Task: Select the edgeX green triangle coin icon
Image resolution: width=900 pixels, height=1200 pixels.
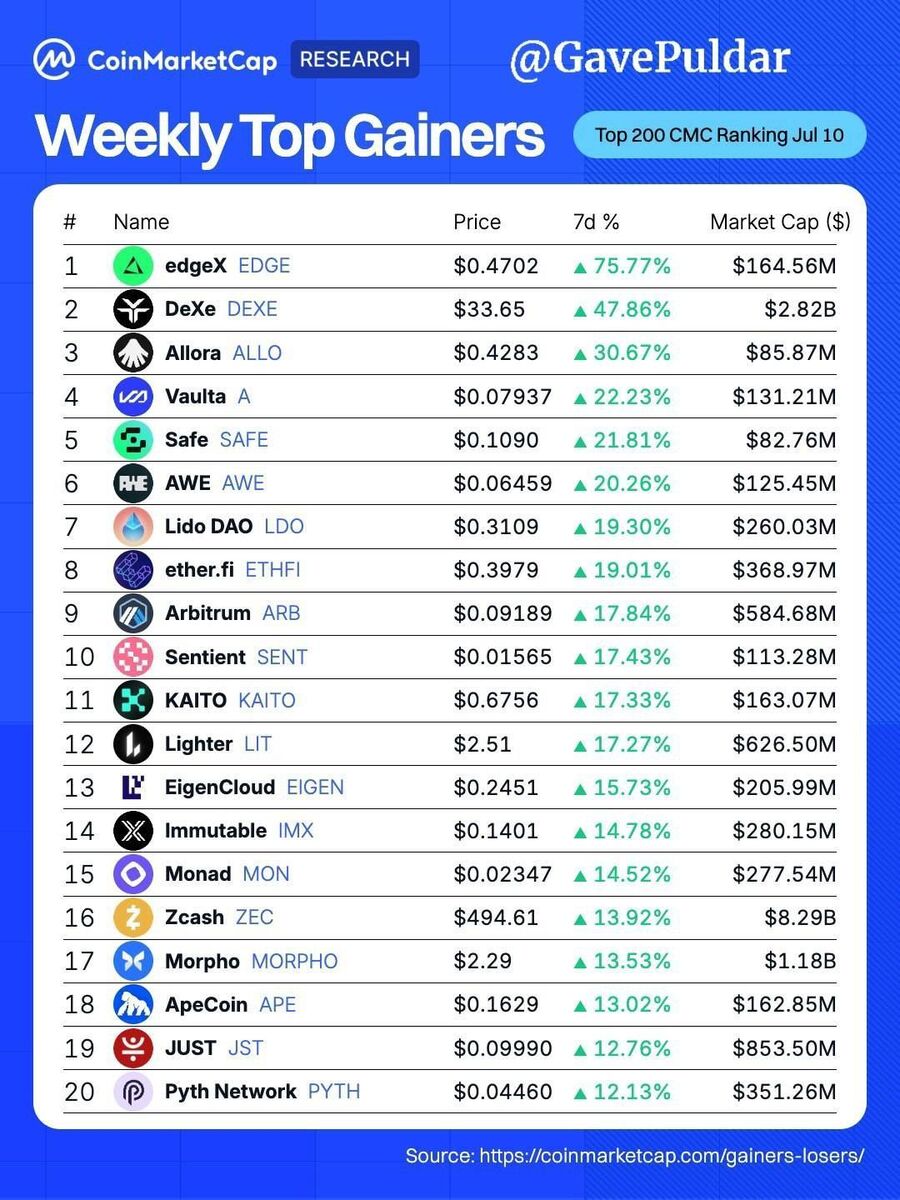Action: click(x=133, y=266)
